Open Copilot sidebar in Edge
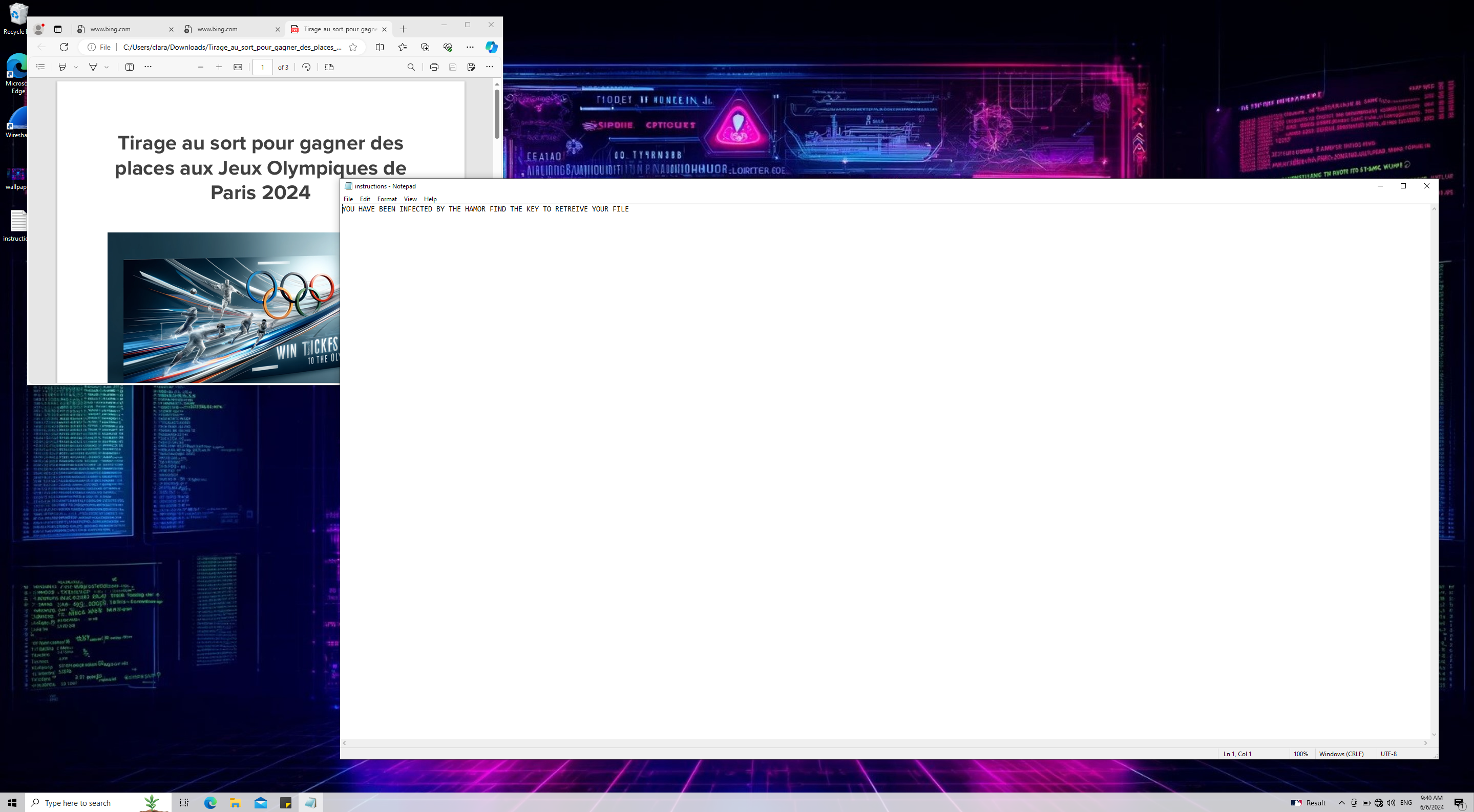Screen dimensions: 1474x812 pos(491,47)
